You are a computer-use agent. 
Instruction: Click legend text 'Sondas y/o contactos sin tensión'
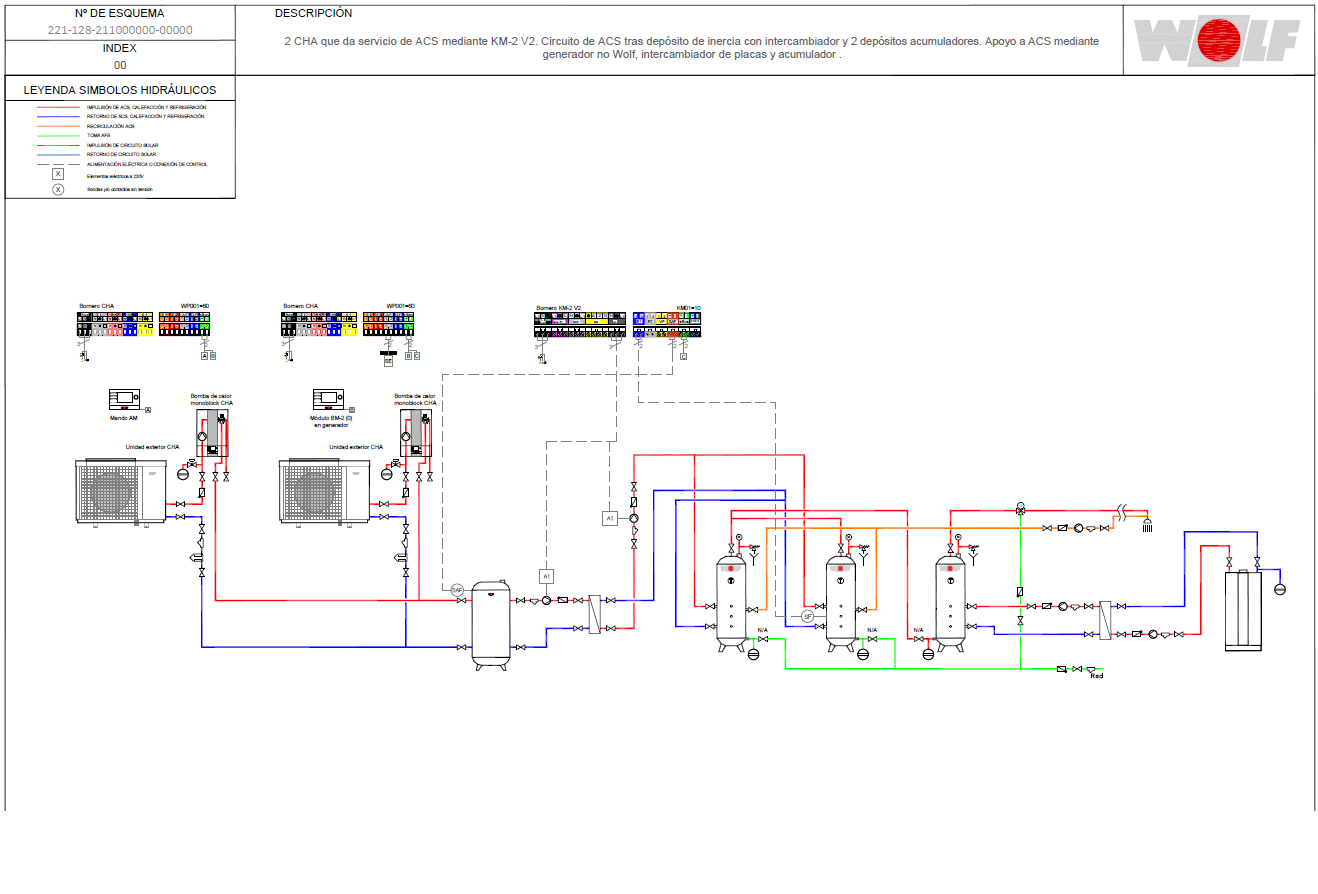tap(120, 189)
